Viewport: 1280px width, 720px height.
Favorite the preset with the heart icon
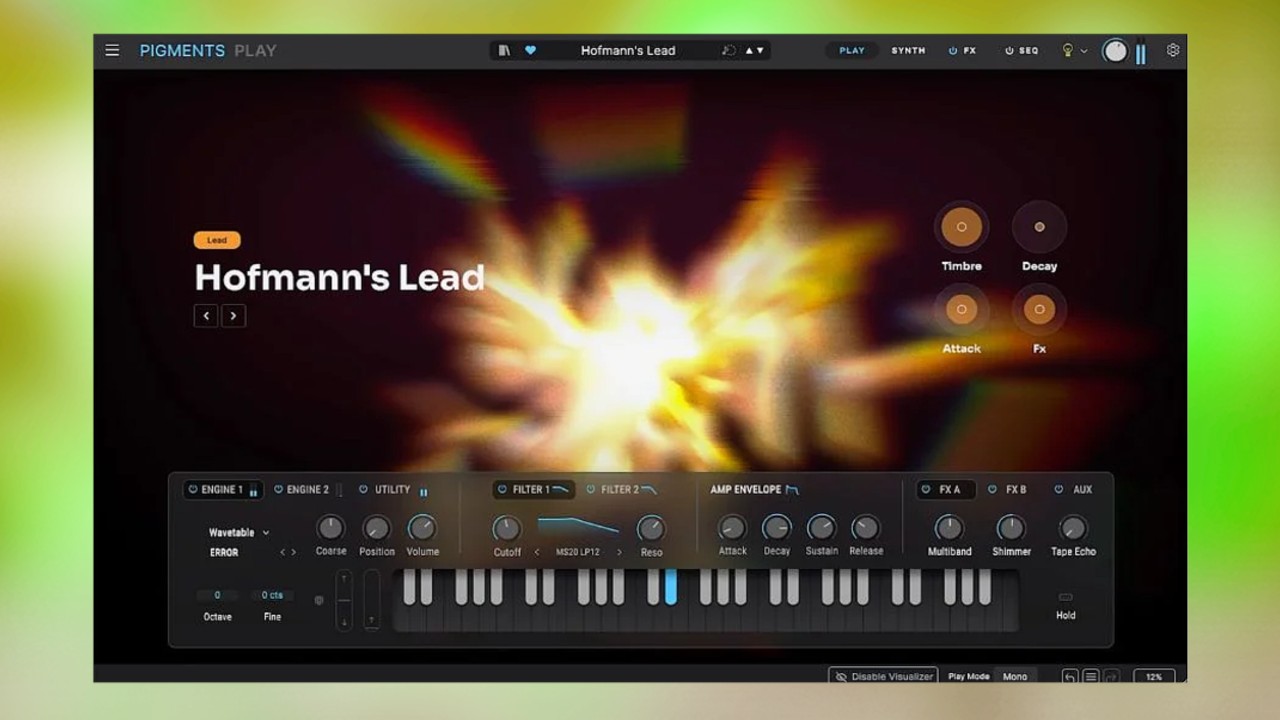tap(530, 50)
